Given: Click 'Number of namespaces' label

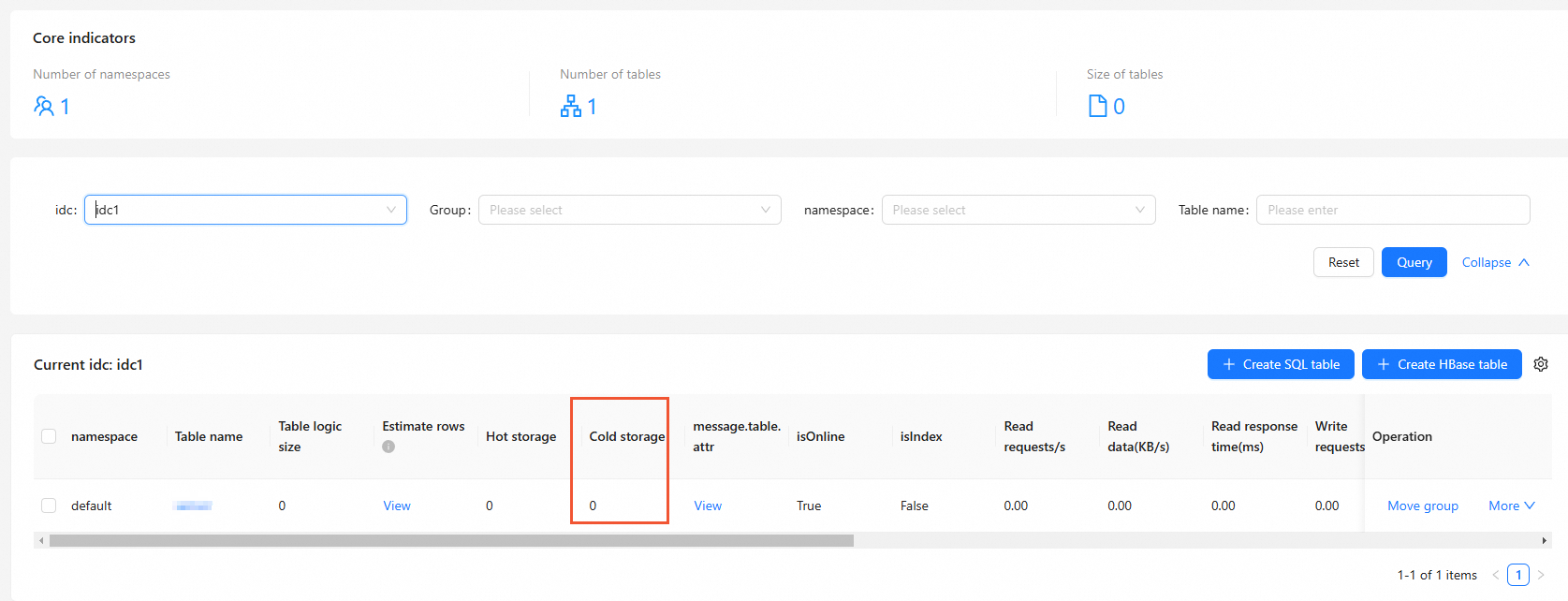Looking at the screenshot, I should tap(101, 74).
